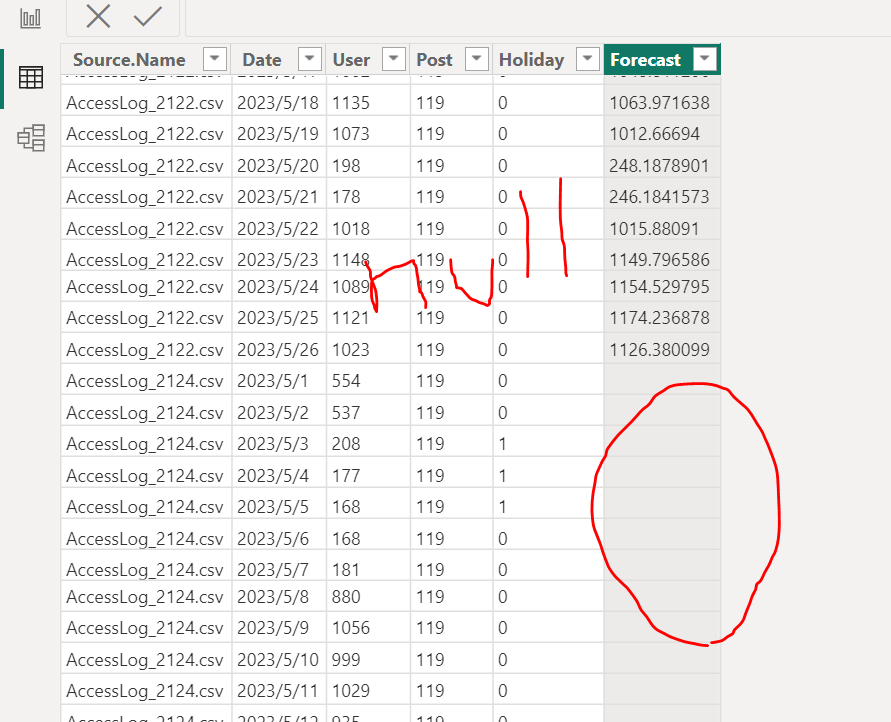891x722 pixels.
Task: Select date cell 2023/5/10
Action: click(x=277, y=660)
